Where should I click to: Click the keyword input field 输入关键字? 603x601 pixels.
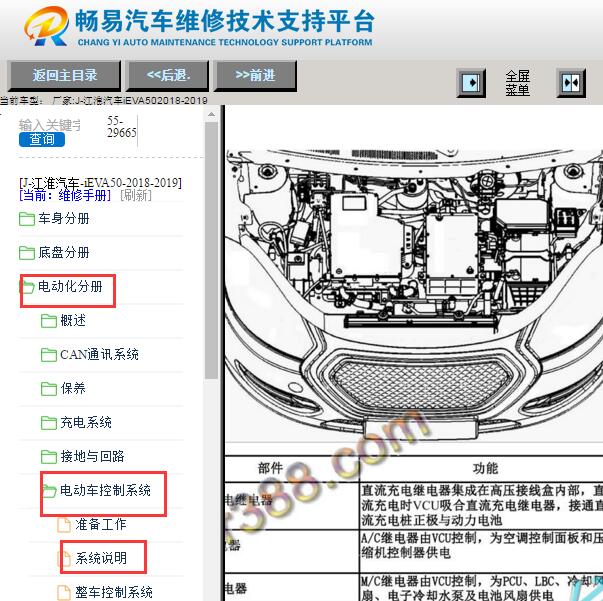[50, 125]
